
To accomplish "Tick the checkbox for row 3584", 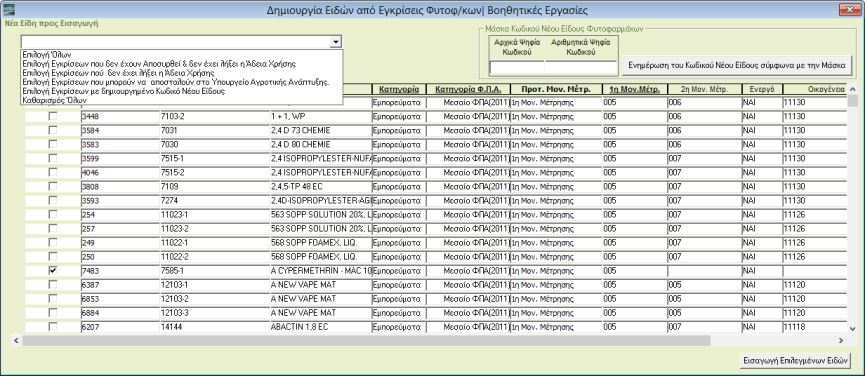I will (53, 131).
